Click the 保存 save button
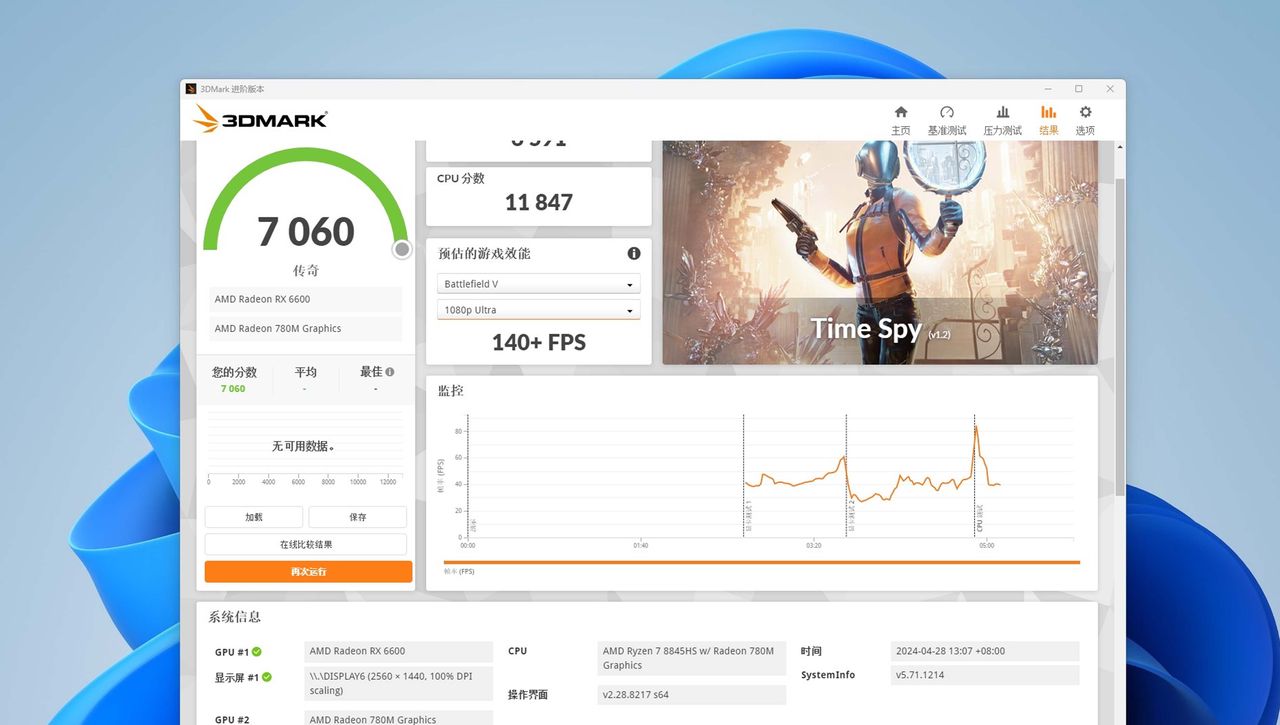The width and height of the screenshot is (1280, 725). coord(358,517)
